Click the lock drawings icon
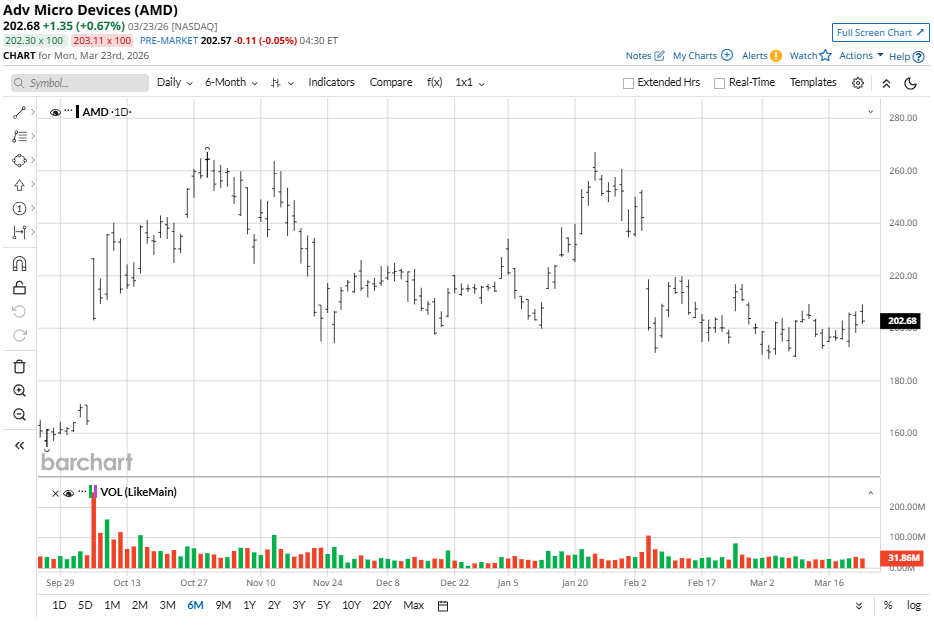The height and width of the screenshot is (628, 934). point(19,288)
